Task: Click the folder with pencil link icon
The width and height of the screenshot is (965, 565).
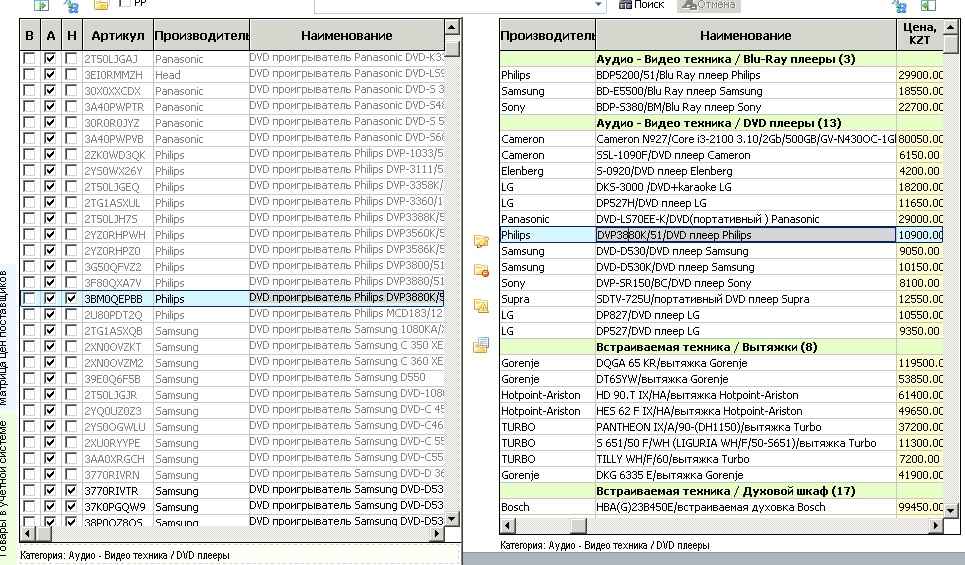Action: pos(481,241)
